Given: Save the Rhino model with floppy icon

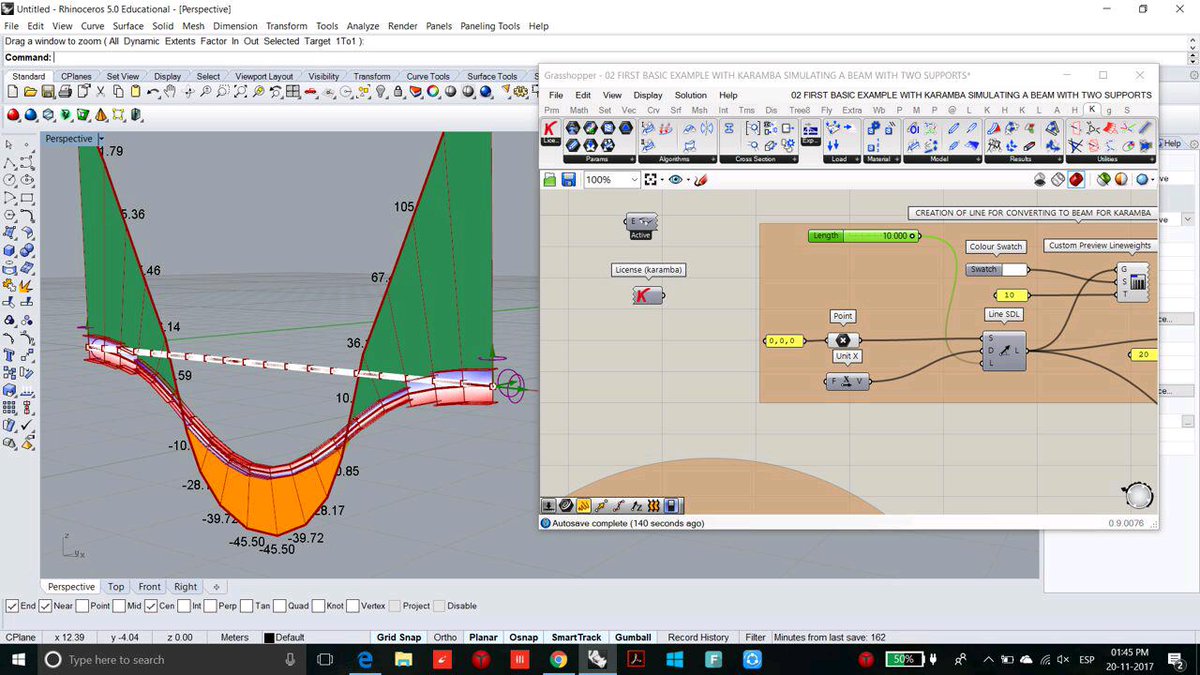Looking at the screenshot, I should [47, 91].
